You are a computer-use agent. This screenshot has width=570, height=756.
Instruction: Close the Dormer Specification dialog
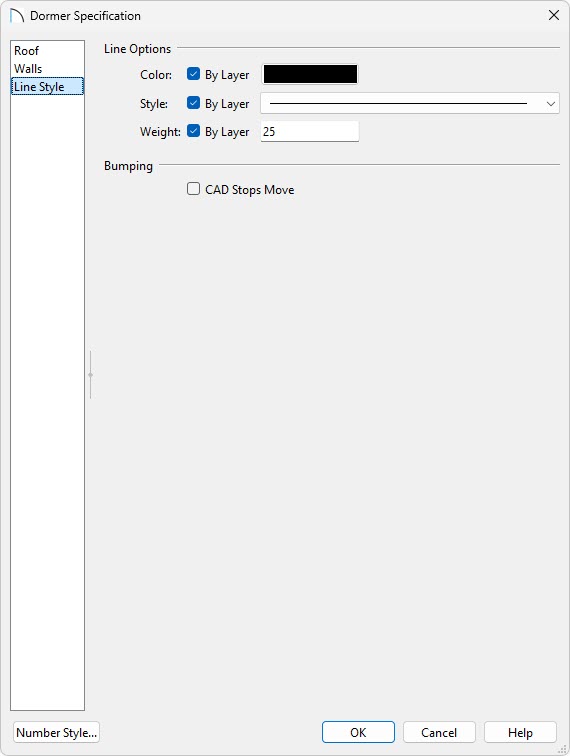554,15
